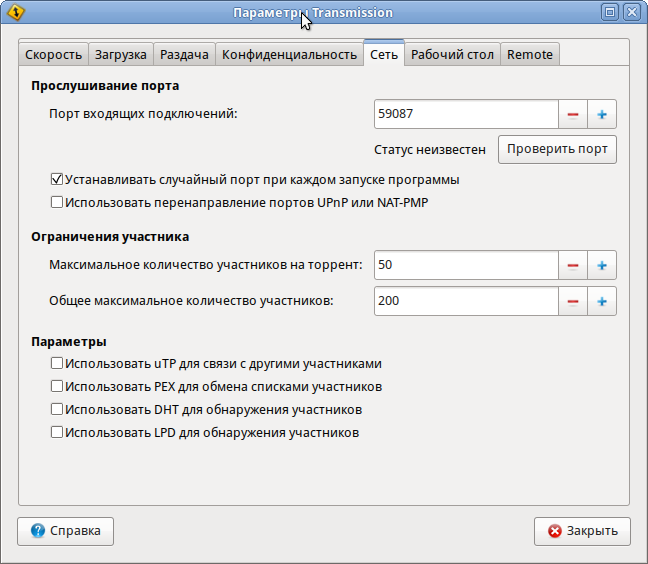Open the Remote tab
Viewport: 648px width, 564px height.
(530, 55)
